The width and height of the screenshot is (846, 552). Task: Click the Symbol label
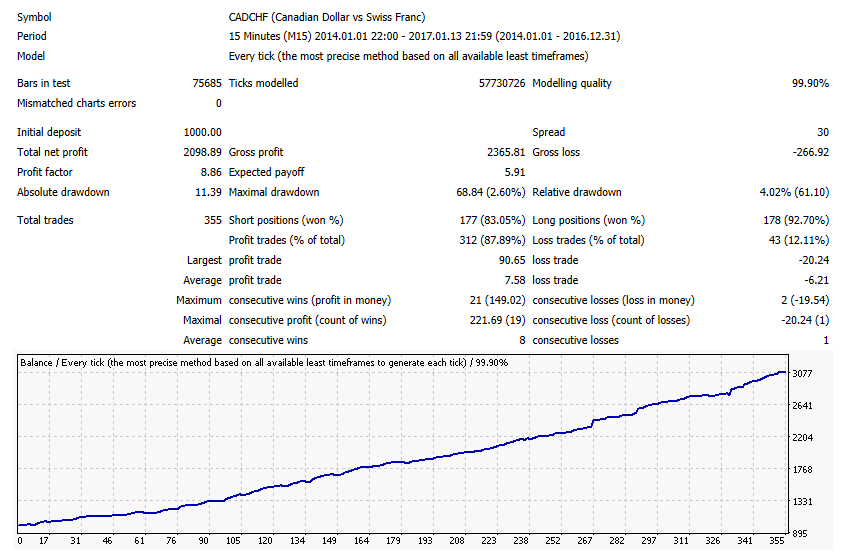[x=34, y=17]
